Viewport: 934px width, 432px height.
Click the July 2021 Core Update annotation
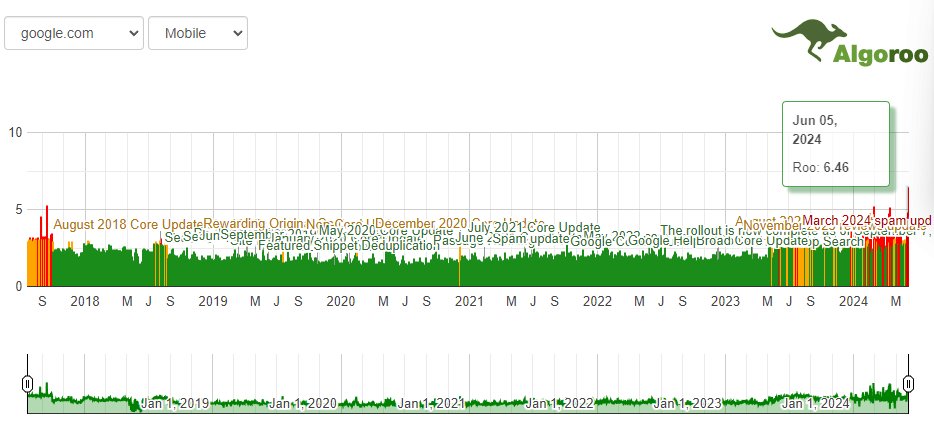(534, 228)
